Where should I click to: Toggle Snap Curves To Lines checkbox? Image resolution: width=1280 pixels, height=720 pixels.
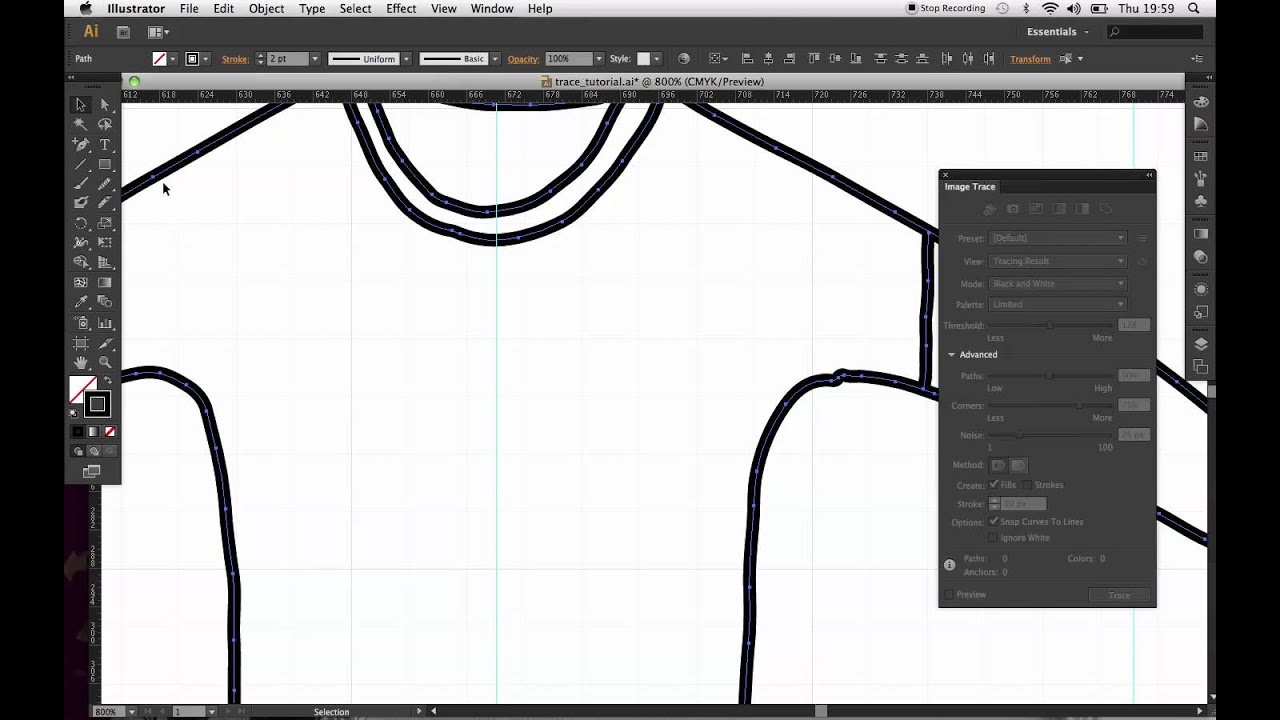994,522
